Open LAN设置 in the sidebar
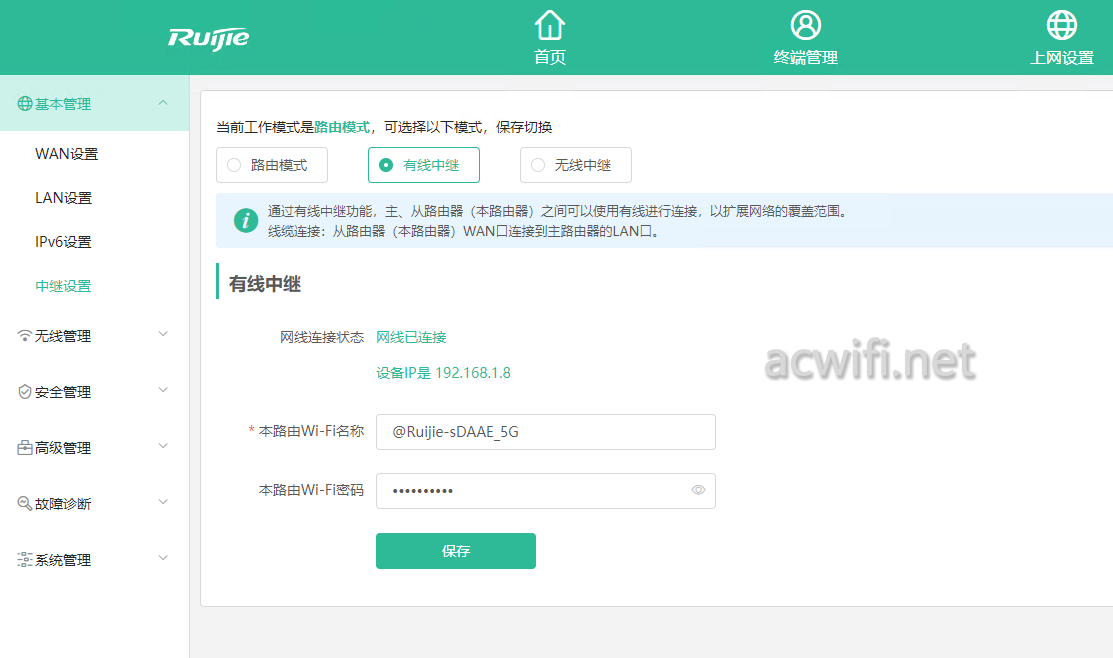This screenshot has height=658, width=1113. point(64,198)
